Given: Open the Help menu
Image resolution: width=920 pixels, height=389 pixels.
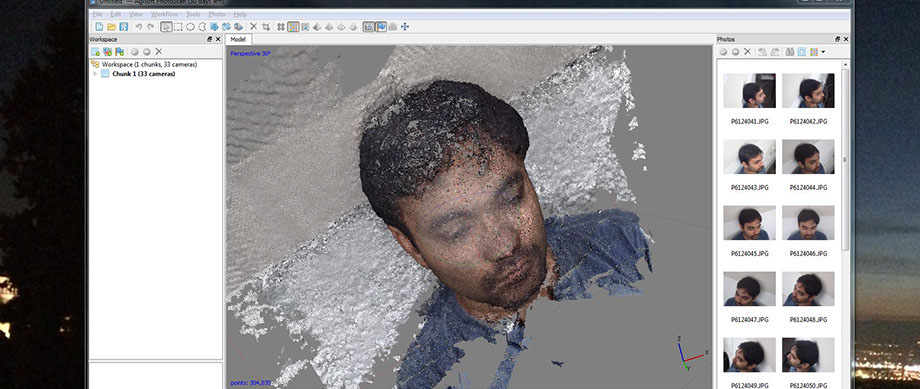Looking at the screenshot, I should 240,13.
